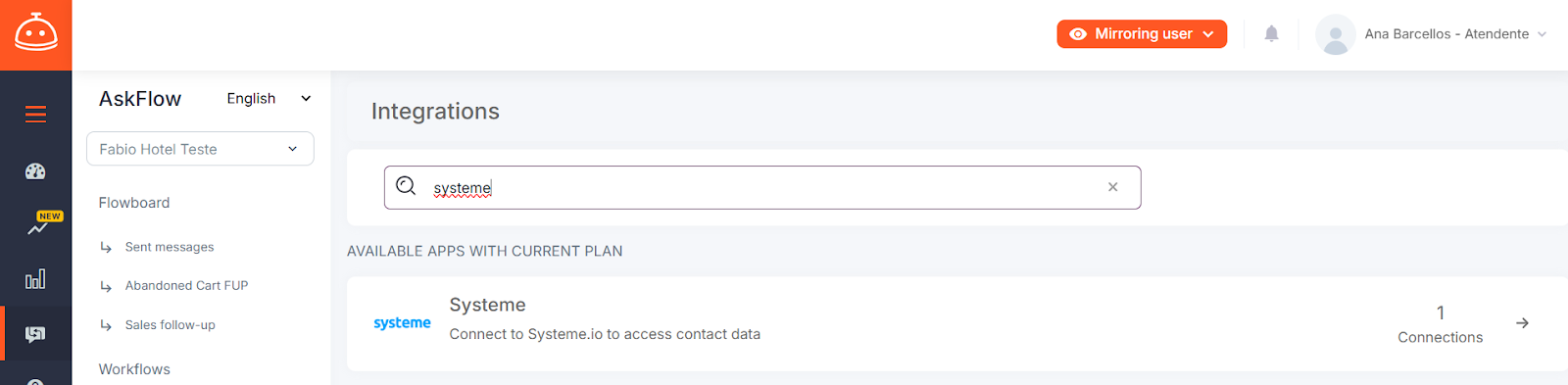Image resolution: width=1568 pixels, height=385 pixels.
Task: Open the English language dropdown
Action: (x=269, y=98)
